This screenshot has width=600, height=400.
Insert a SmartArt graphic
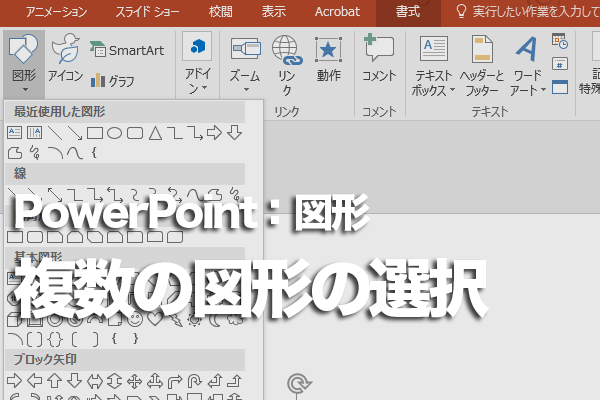tap(127, 50)
